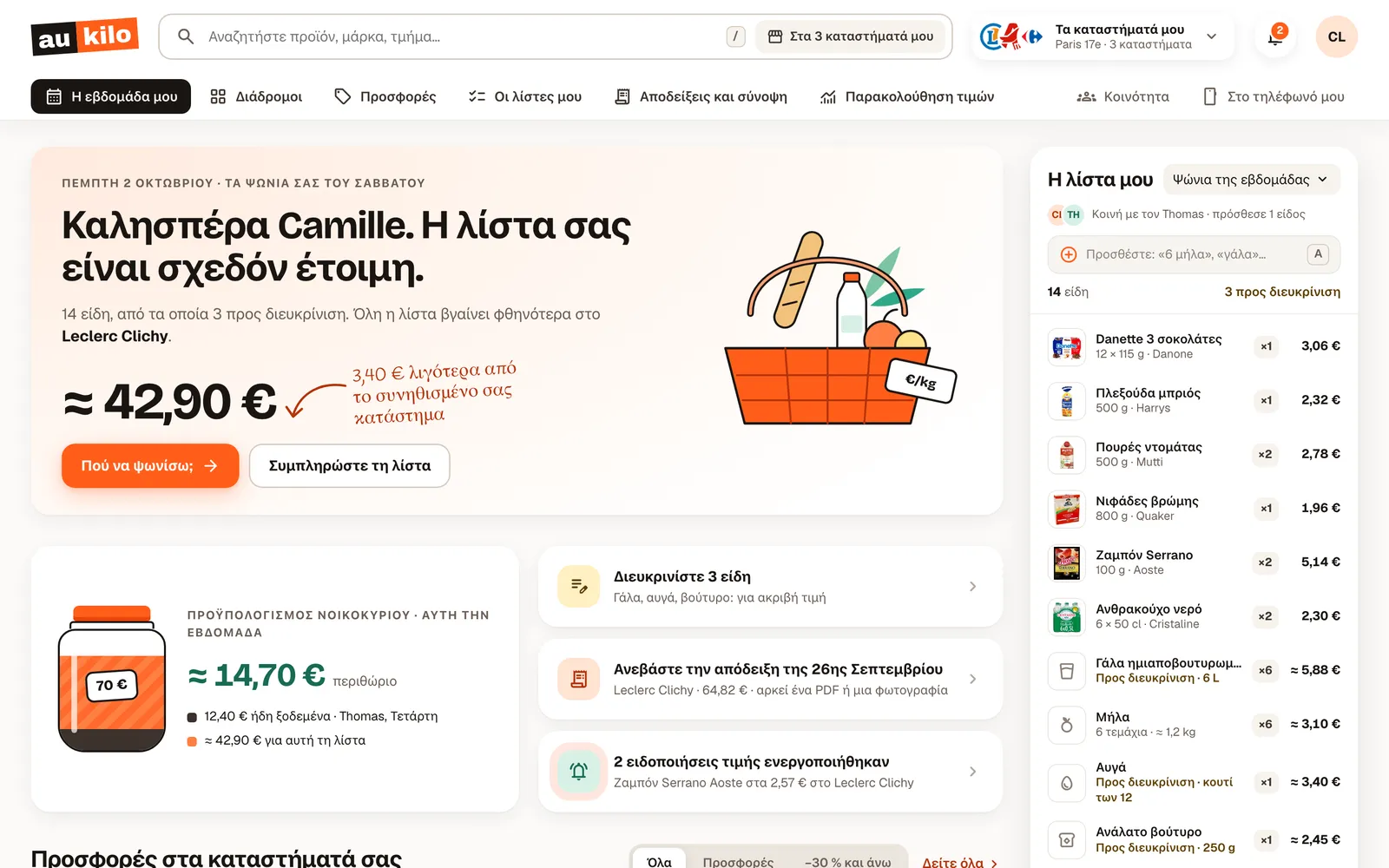Click the CI TH shared avatars

[1065, 214]
